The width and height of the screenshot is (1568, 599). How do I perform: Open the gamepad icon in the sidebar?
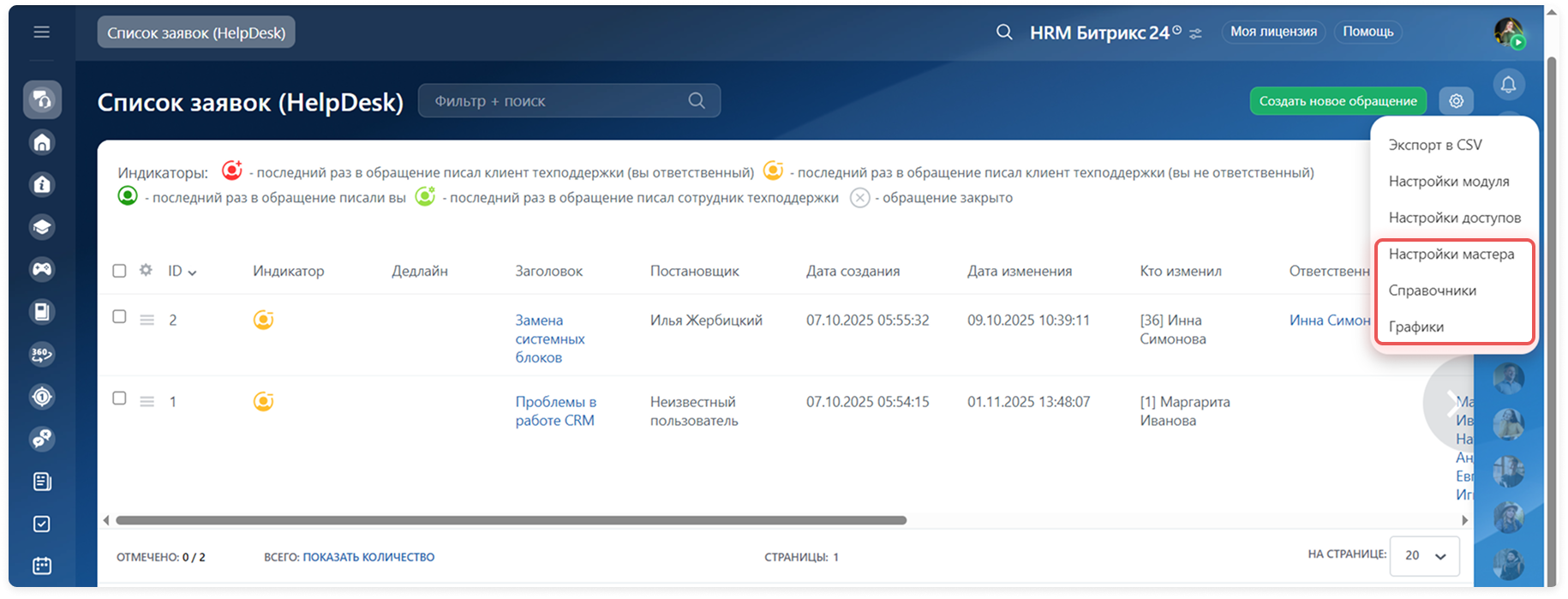pyautogui.click(x=42, y=269)
